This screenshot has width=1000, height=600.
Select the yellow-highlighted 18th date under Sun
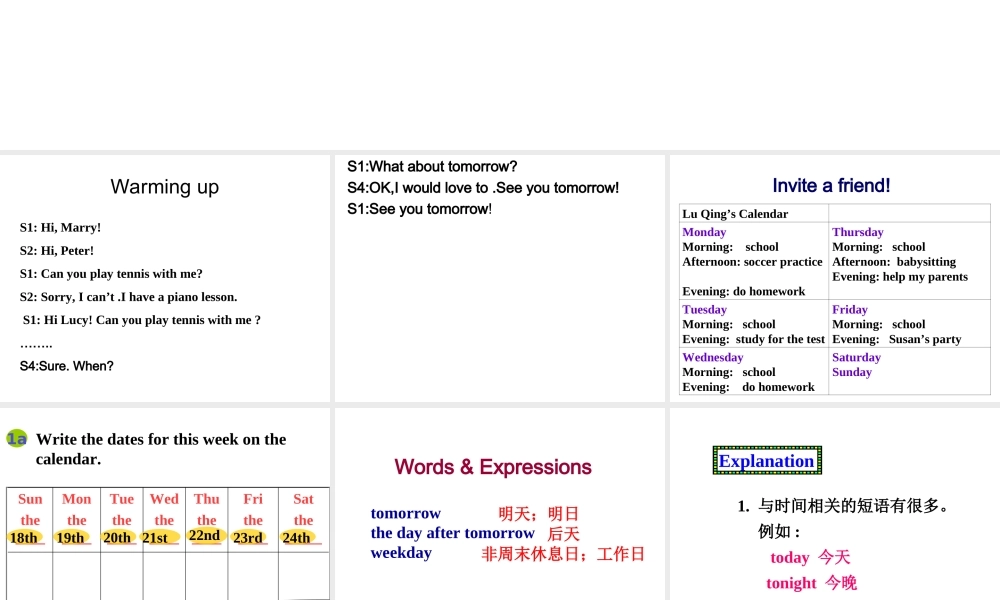24,538
